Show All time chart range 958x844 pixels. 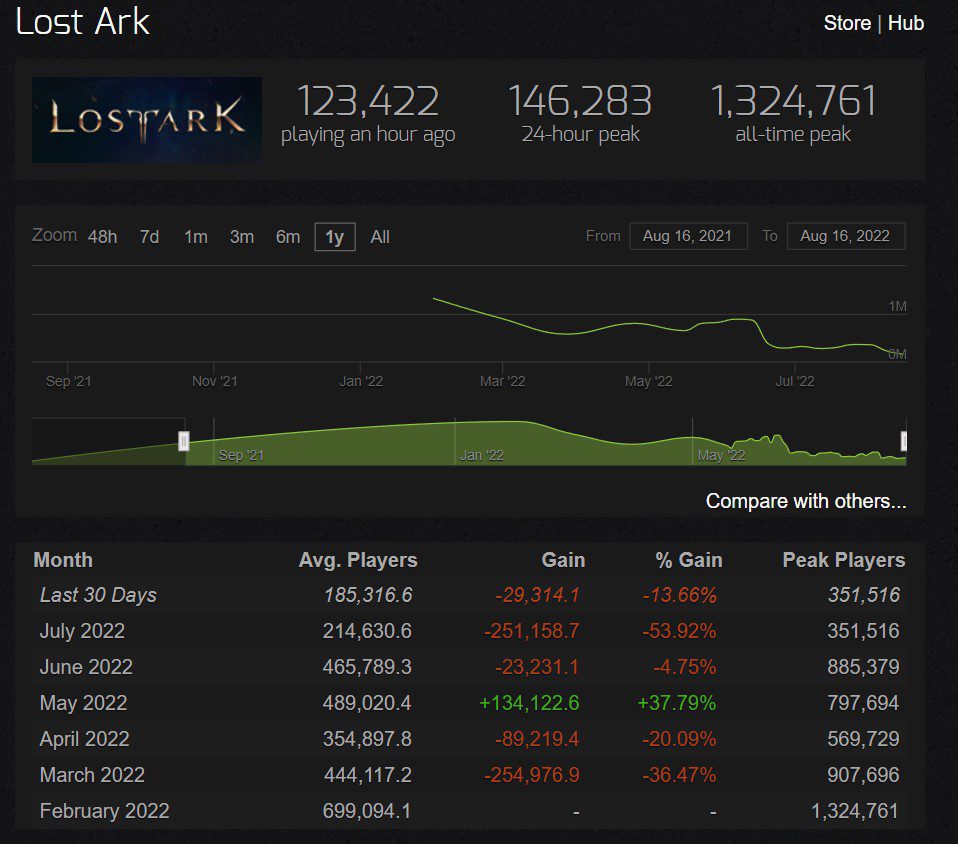380,237
